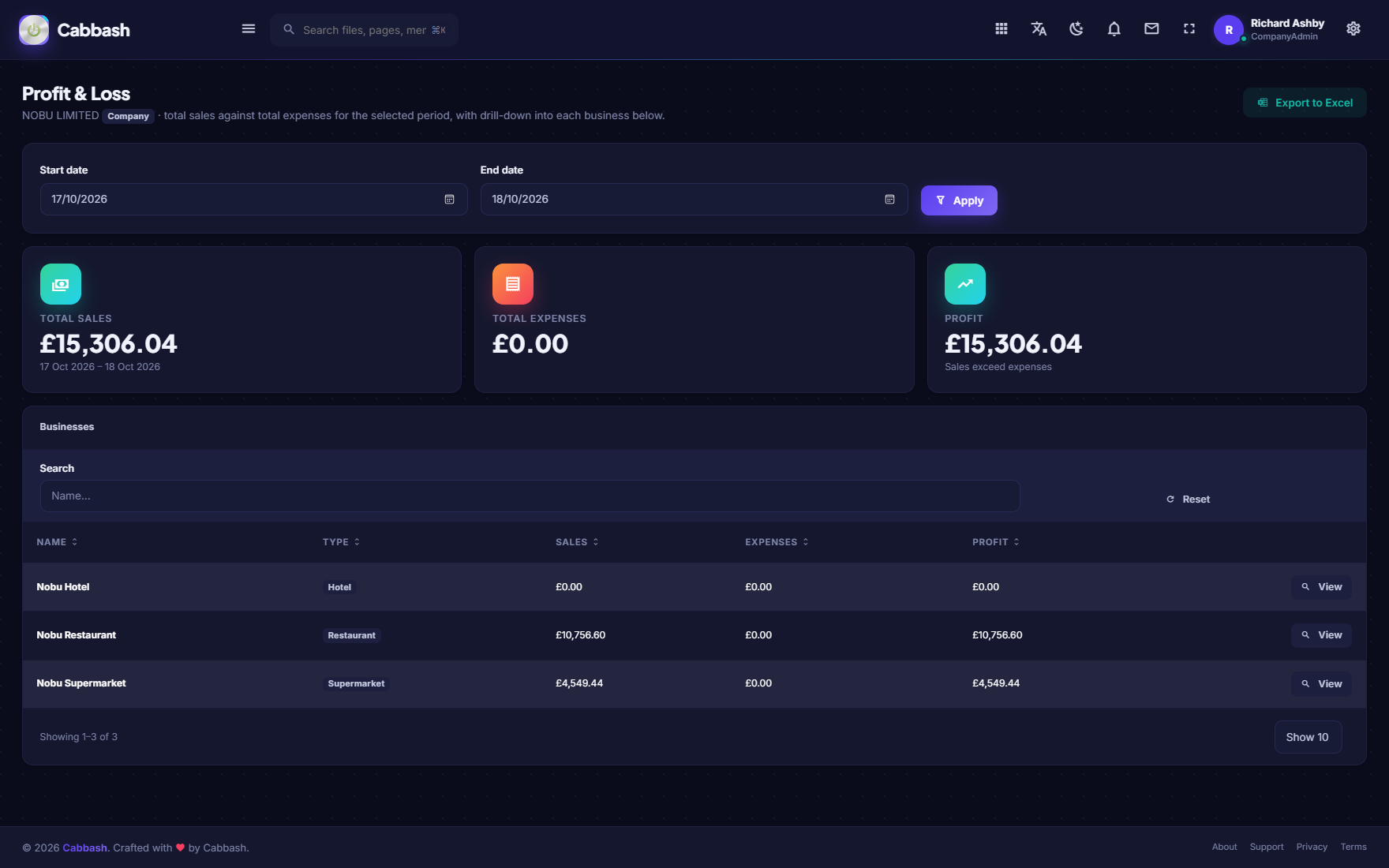
Task: Select the Nobu Restaurant name cell
Action: click(x=76, y=635)
